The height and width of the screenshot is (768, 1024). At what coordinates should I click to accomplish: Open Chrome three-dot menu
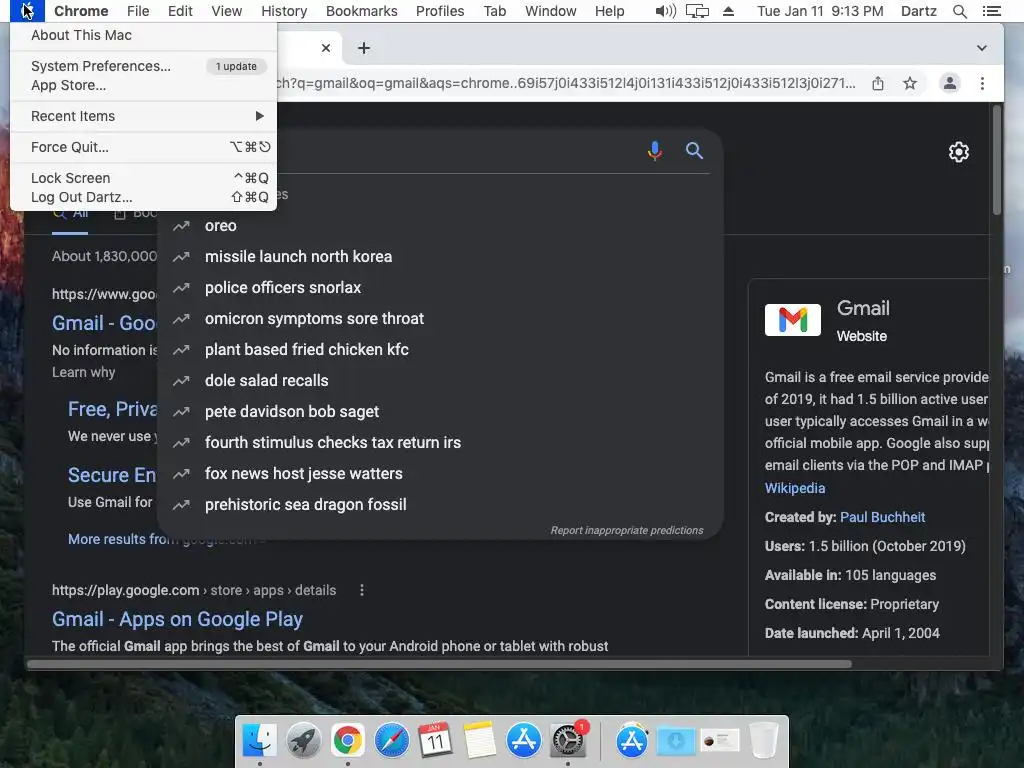coord(982,83)
